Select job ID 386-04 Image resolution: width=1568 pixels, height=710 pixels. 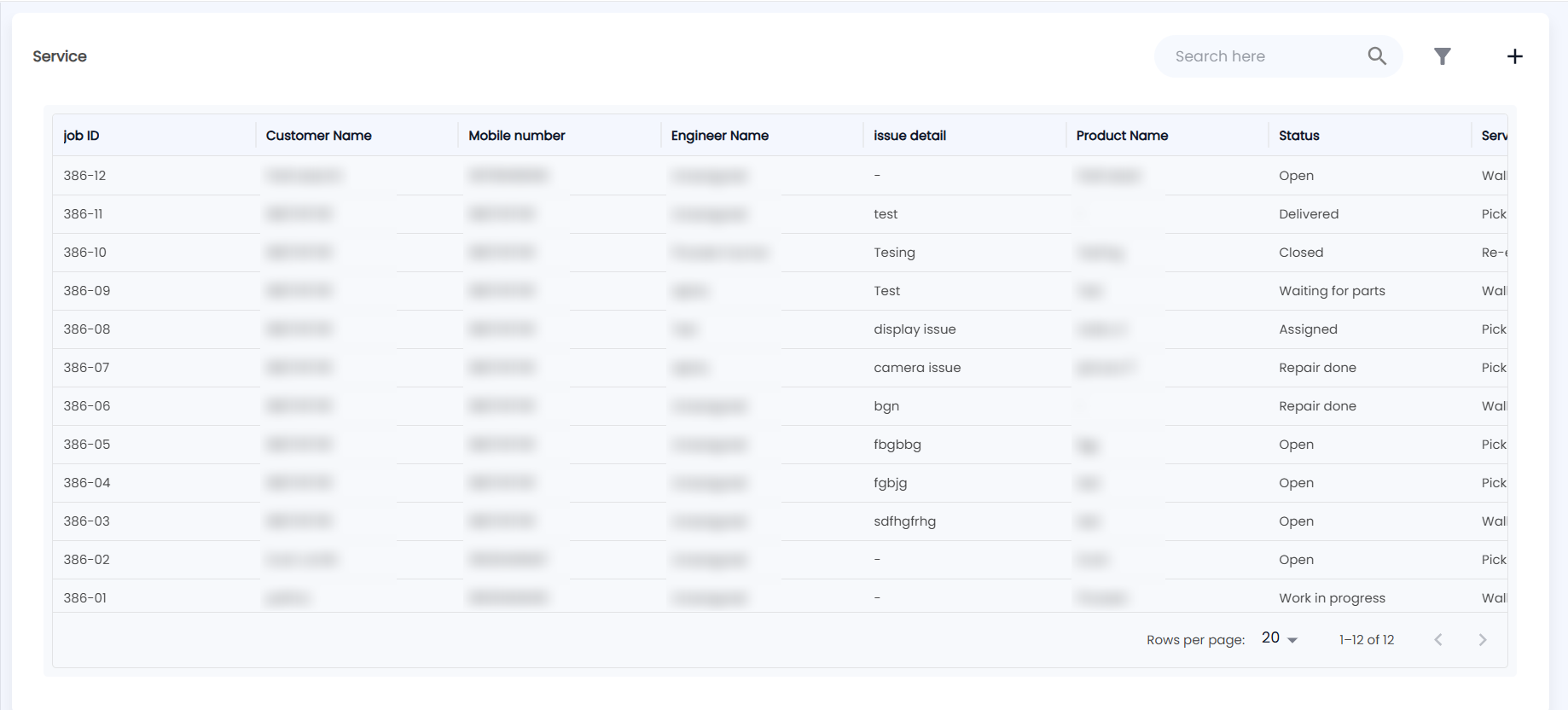coord(86,483)
